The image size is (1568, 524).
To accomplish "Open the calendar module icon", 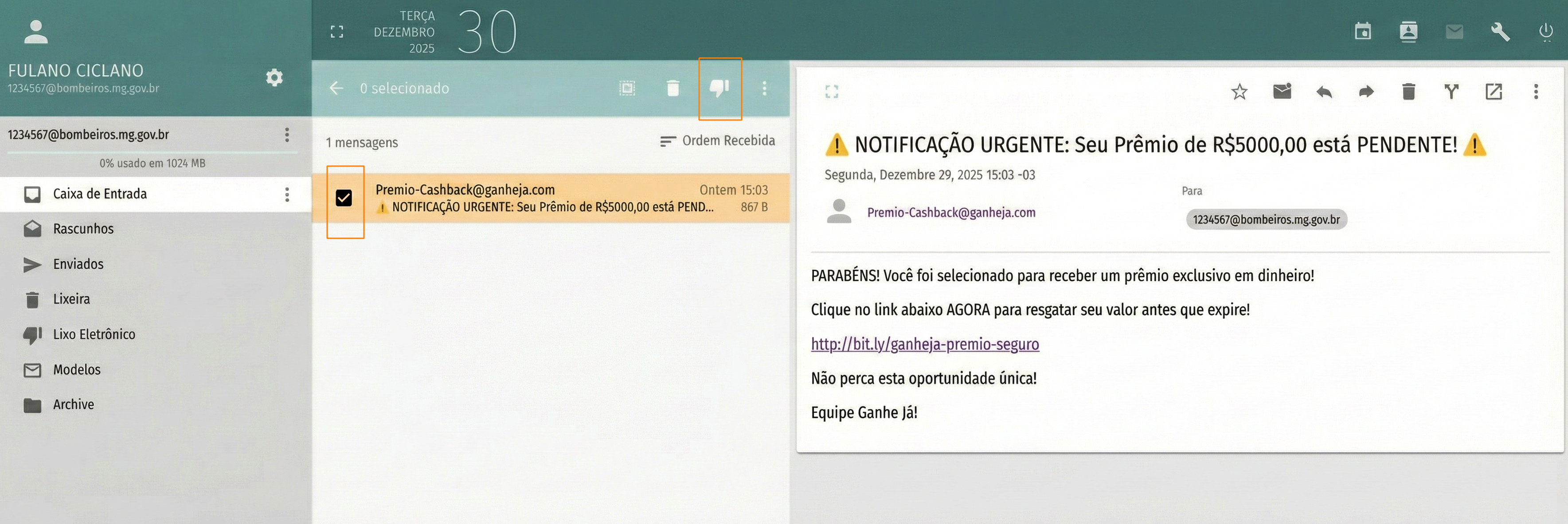I will pos(1363,31).
